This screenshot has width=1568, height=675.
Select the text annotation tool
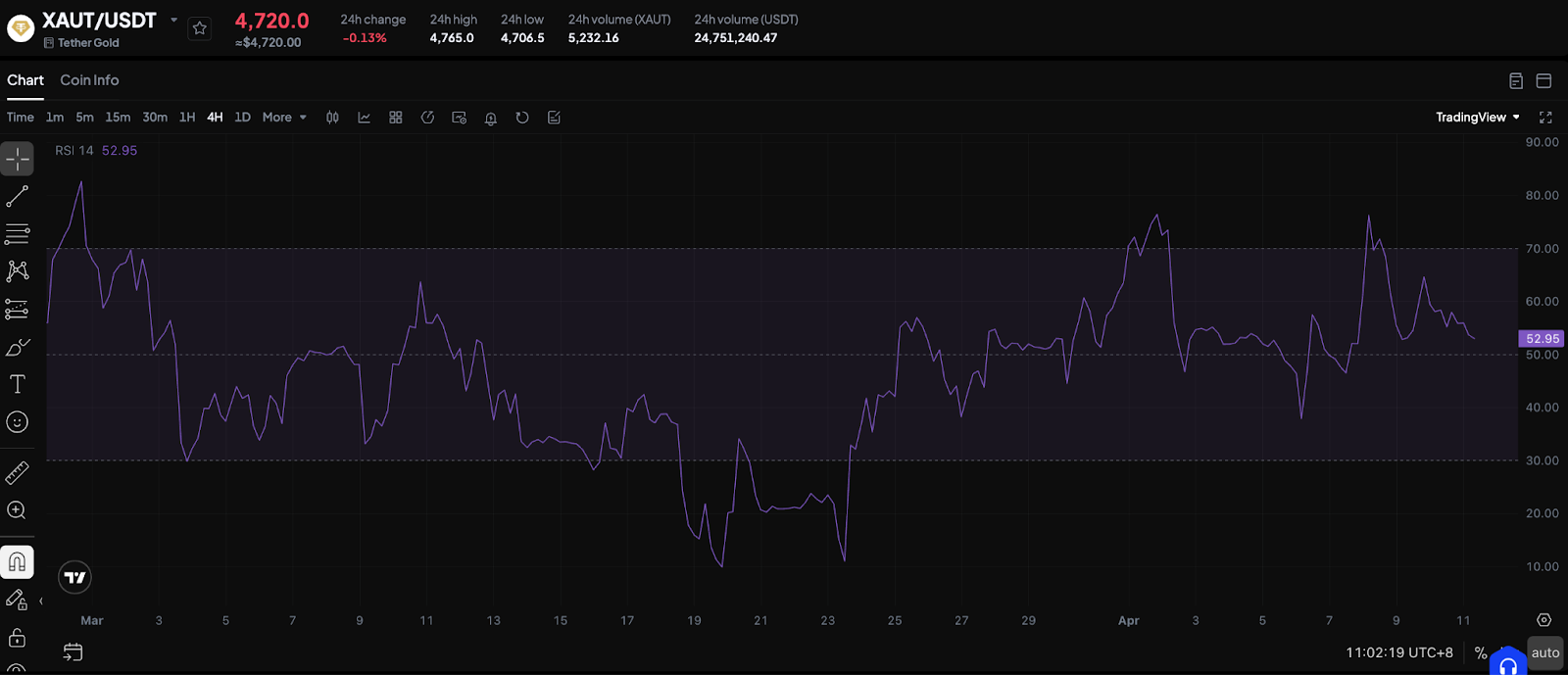18,384
